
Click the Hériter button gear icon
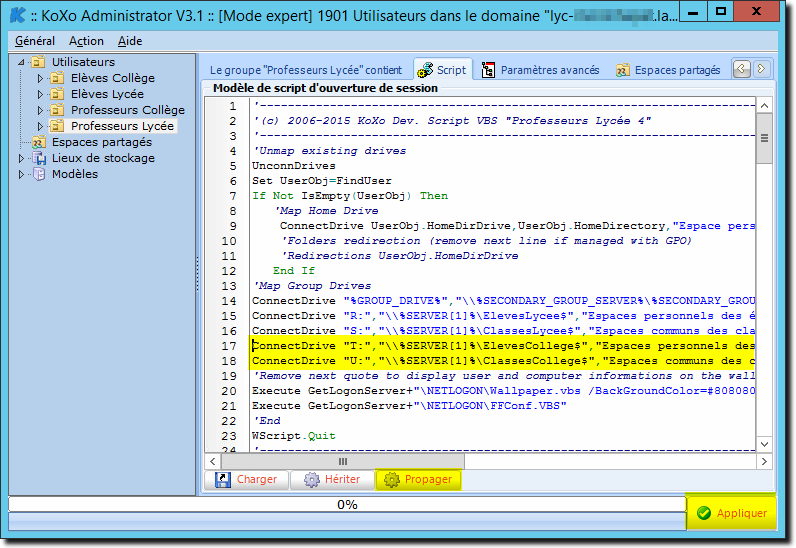tap(312, 479)
